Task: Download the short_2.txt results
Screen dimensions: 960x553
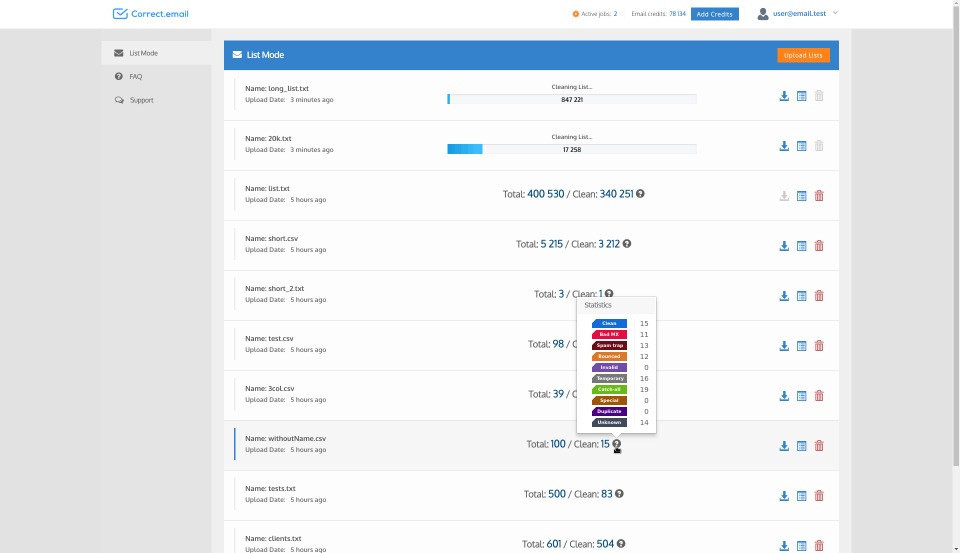Action: [784, 296]
